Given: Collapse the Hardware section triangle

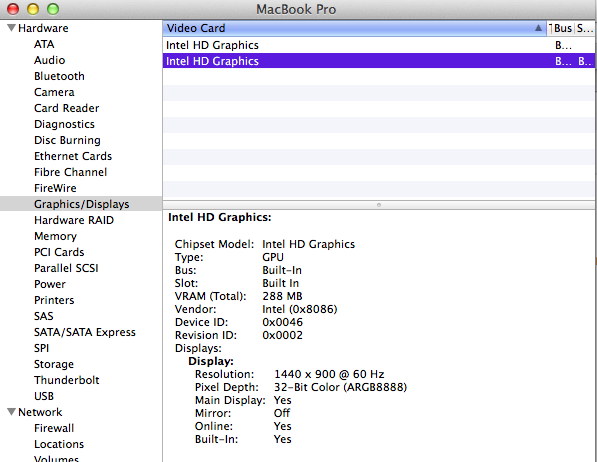Looking at the screenshot, I should click(x=11, y=28).
